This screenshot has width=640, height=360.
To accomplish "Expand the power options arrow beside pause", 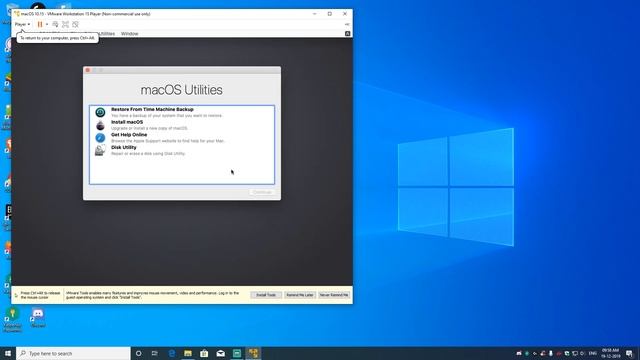I will tap(47, 24).
